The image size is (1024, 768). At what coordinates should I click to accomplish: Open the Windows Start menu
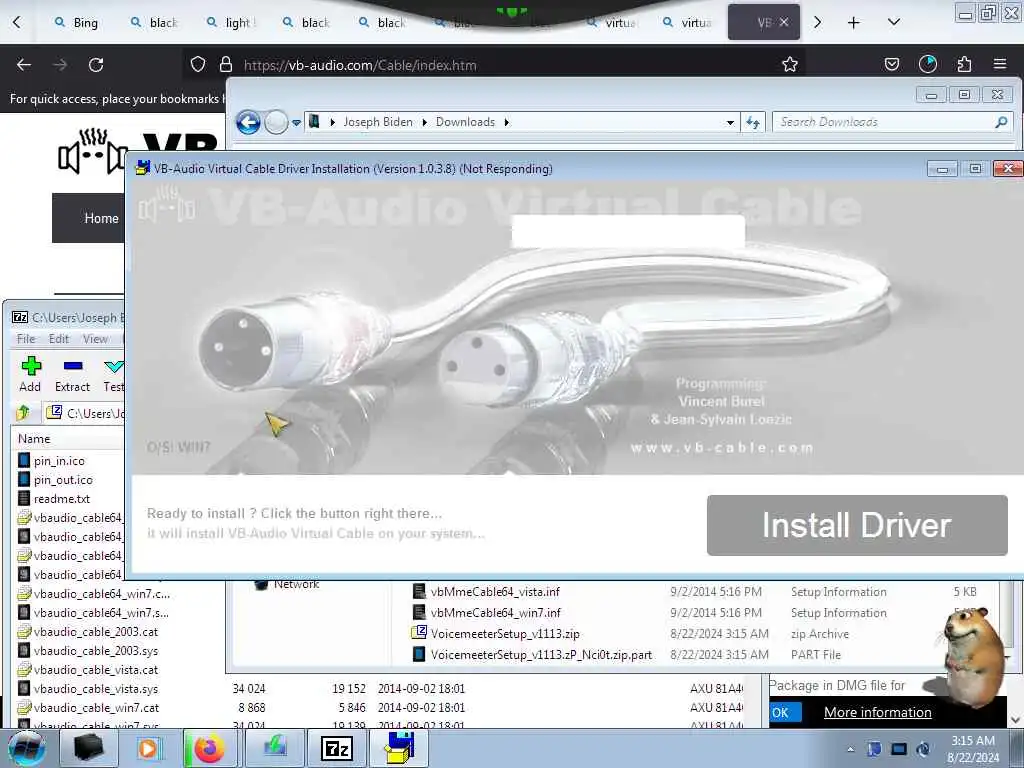click(27, 748)
